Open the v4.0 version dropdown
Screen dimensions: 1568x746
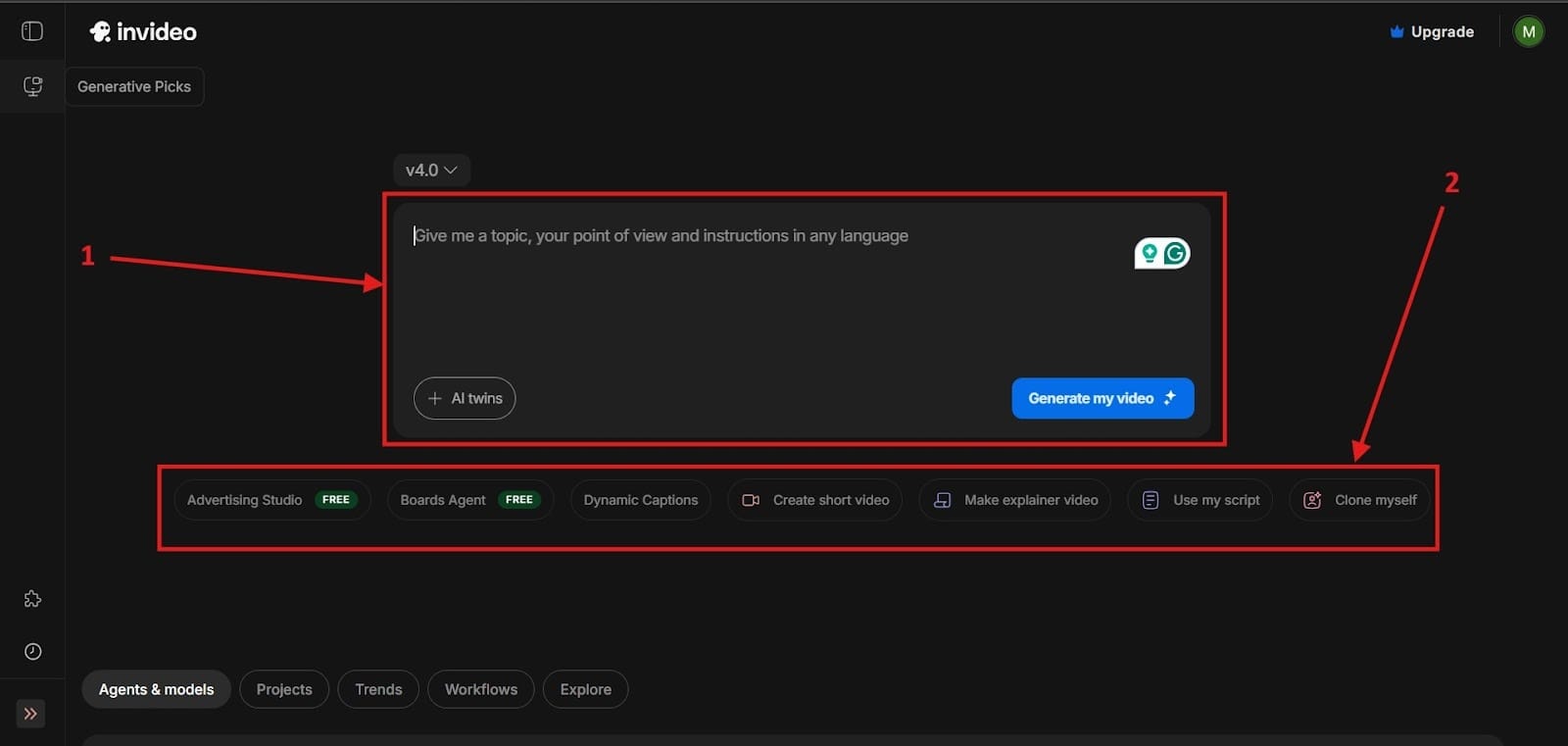(x=431, y=170)
